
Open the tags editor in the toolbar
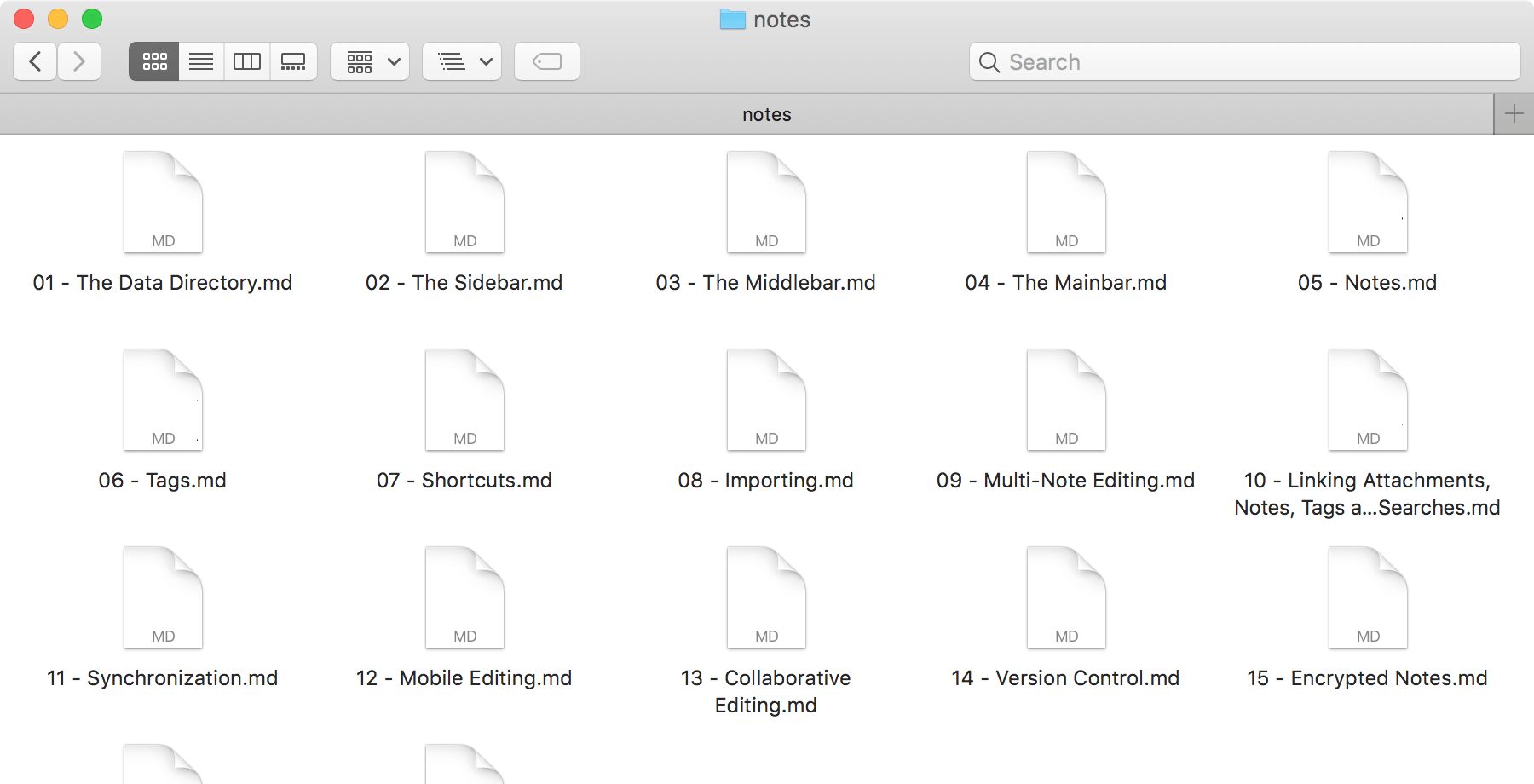(x=547, y=61)
